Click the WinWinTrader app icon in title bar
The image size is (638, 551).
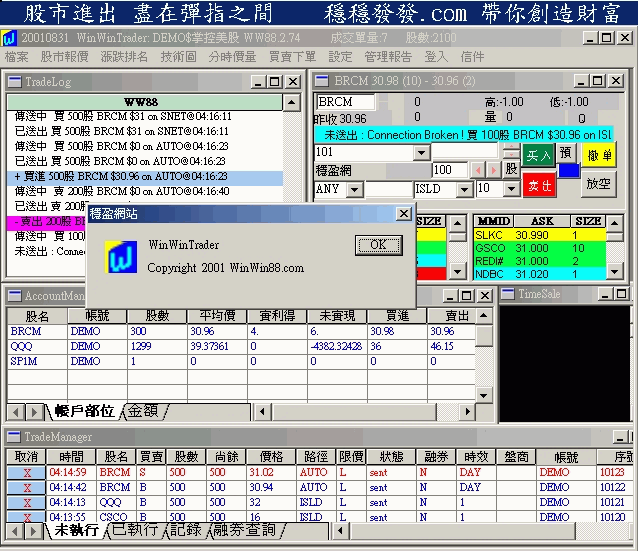9,38
